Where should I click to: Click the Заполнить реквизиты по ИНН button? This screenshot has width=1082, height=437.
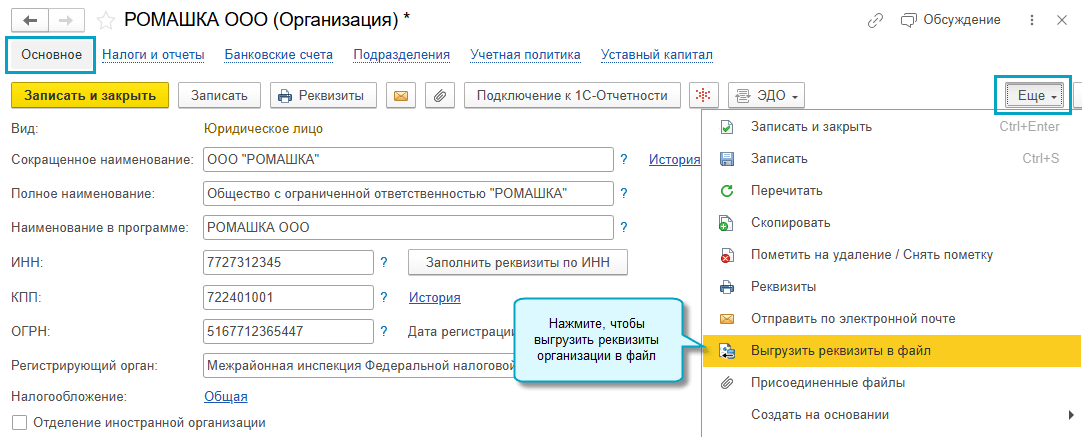517,263
